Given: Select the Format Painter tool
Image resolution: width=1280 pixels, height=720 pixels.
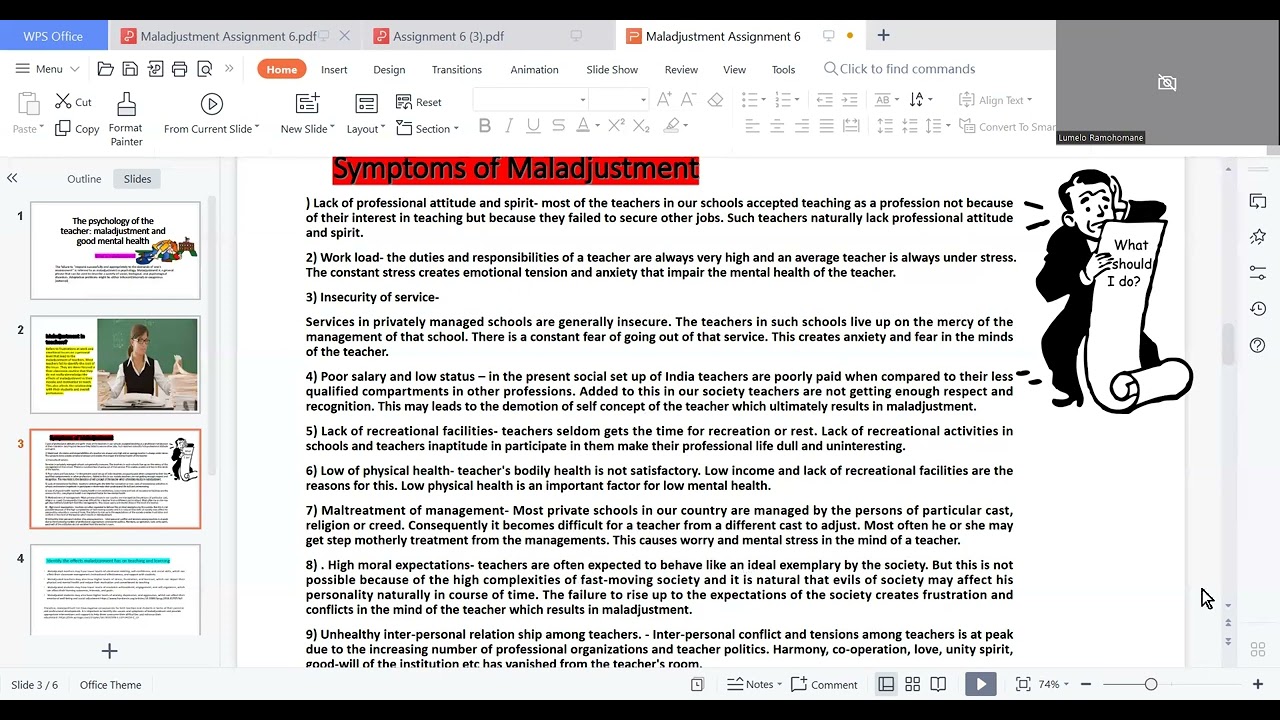Looking at the screenshot, I should pos(126,119).
